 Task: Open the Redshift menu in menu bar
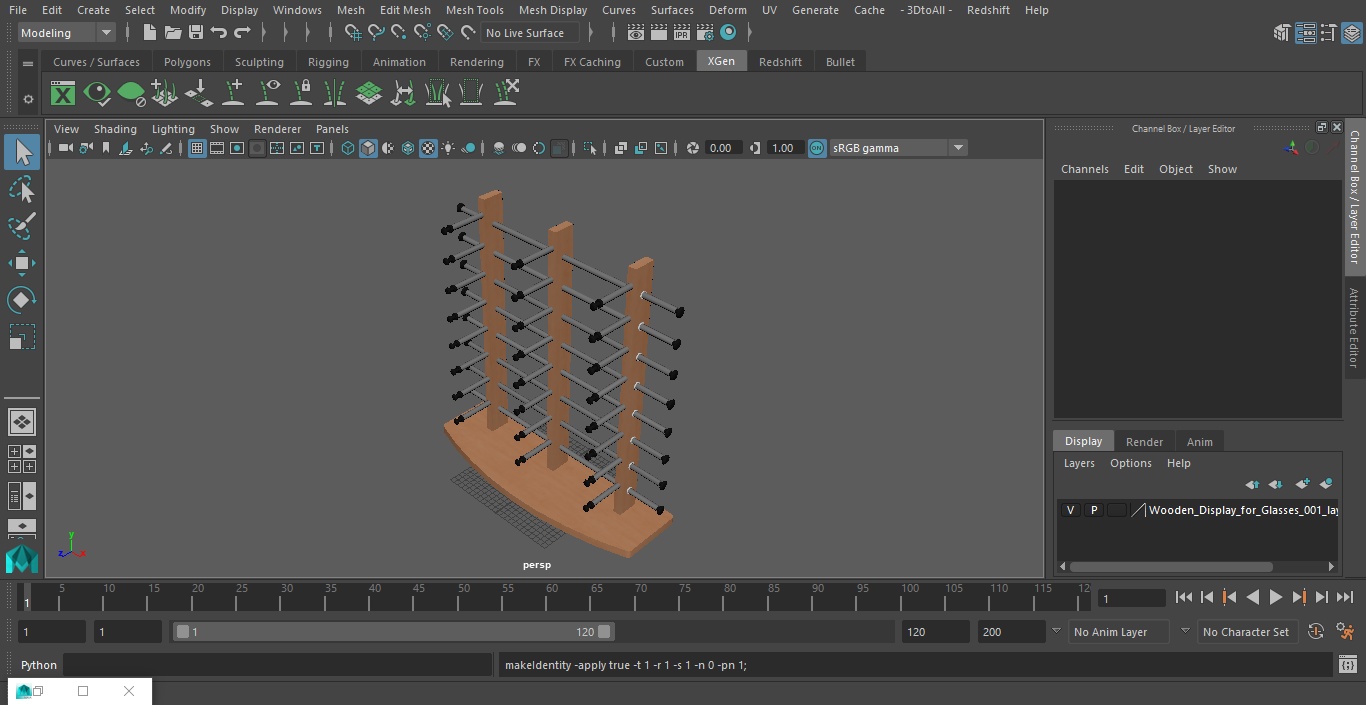pyautogui.click(x=988, y=10)
